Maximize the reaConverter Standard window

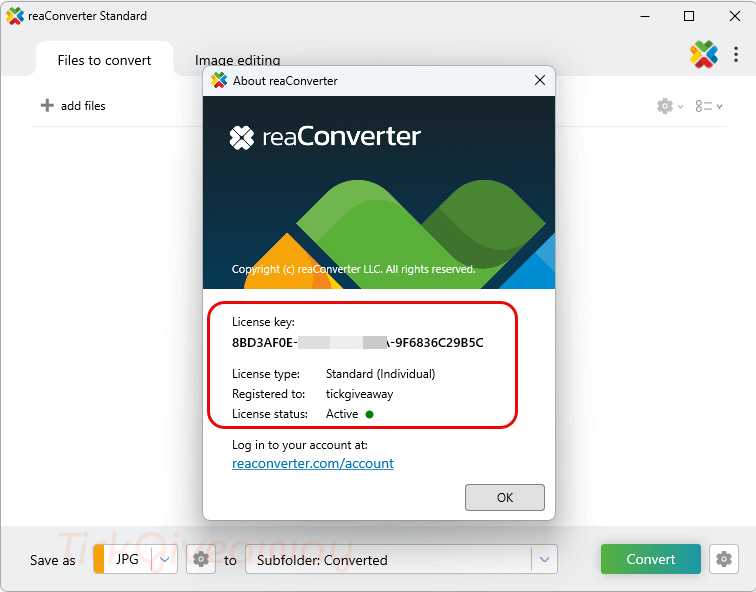[x=689, y=16]
